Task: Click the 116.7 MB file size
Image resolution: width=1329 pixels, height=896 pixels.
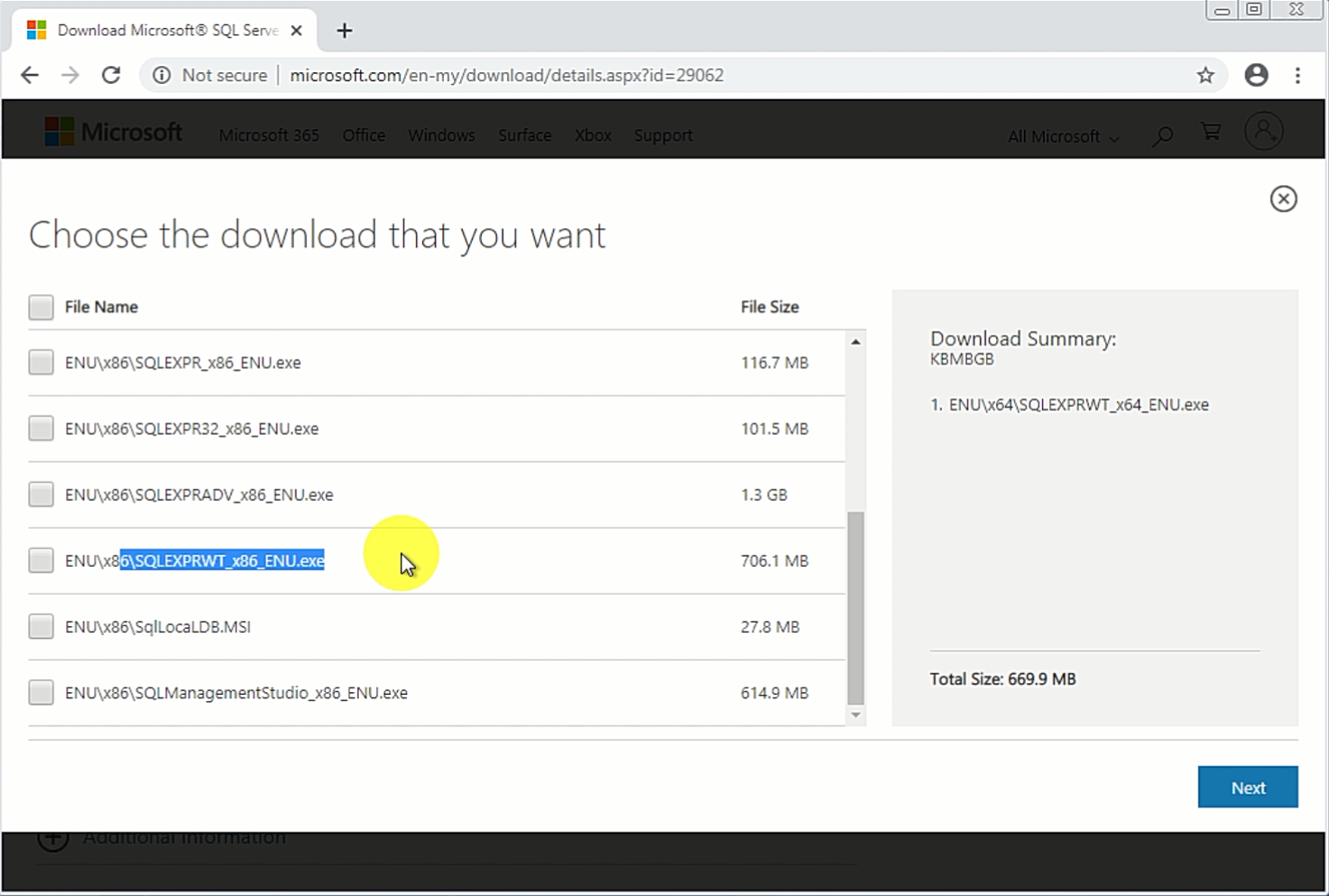Action: click(774, 363)
